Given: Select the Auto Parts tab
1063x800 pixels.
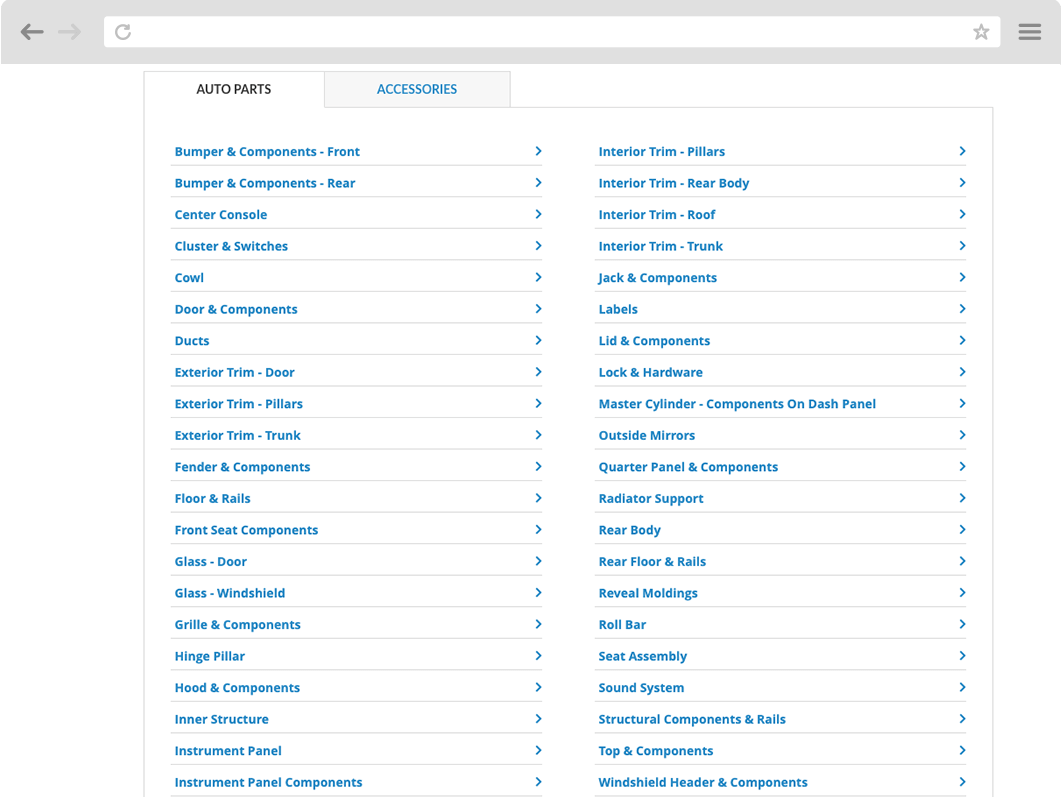Looking at the screenshot, I should point(233,89).
